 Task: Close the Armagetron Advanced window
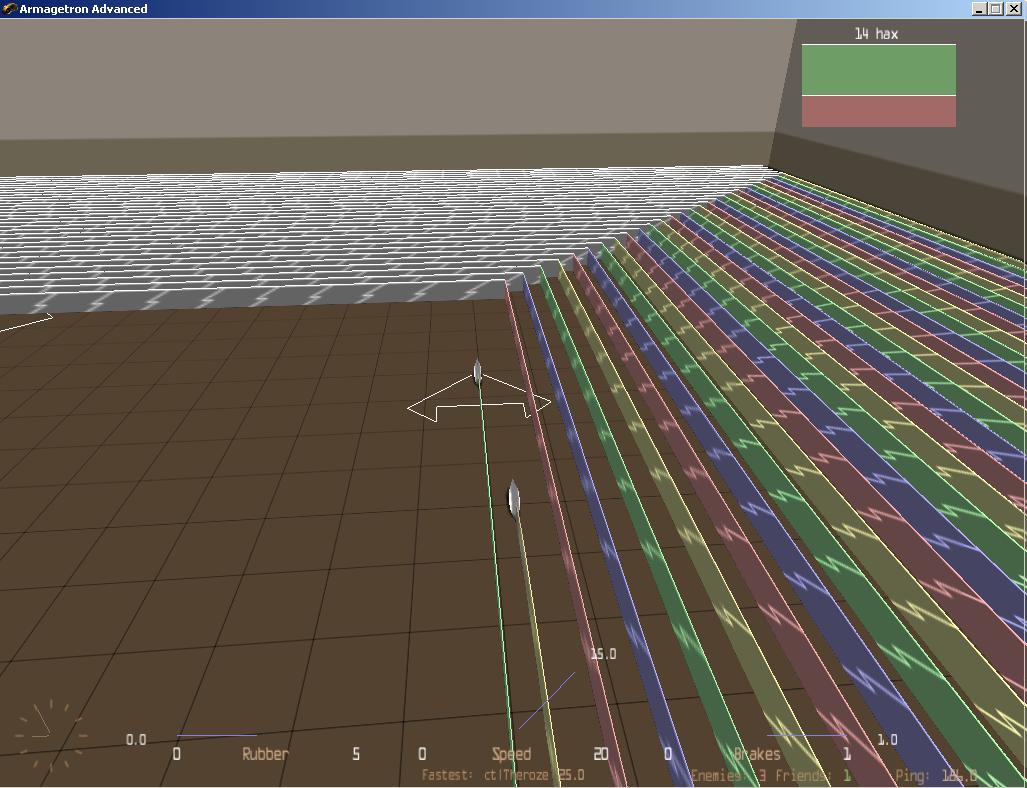pyautogui.click(x=1013, y=9)
